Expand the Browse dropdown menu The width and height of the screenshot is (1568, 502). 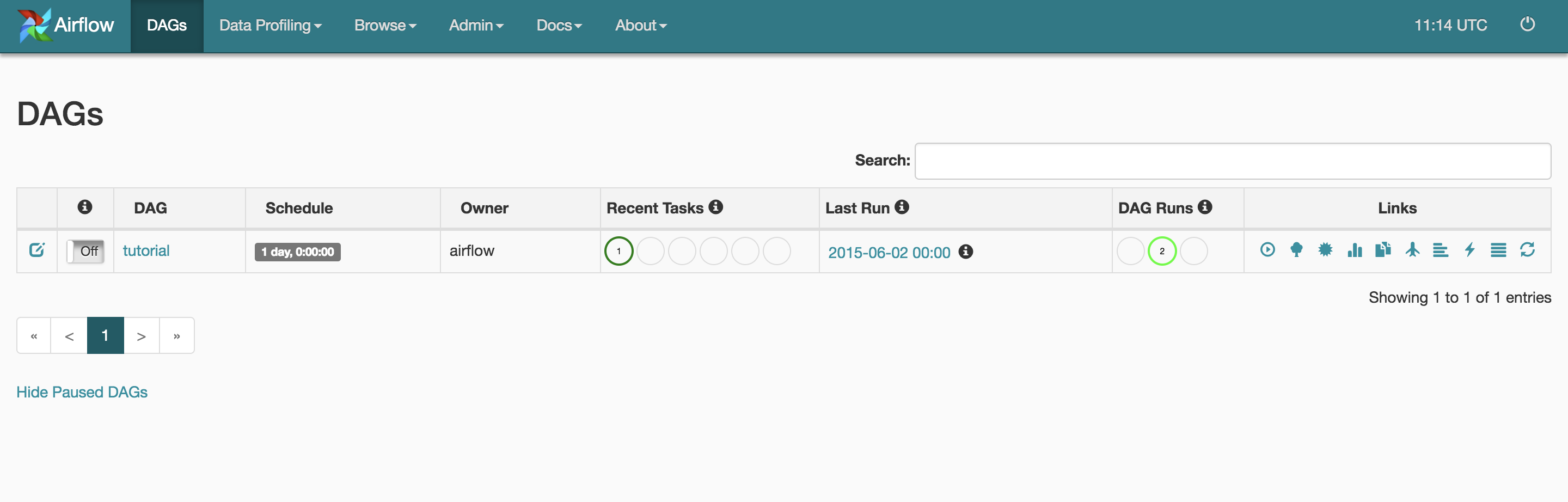click(x=385, y=26)
